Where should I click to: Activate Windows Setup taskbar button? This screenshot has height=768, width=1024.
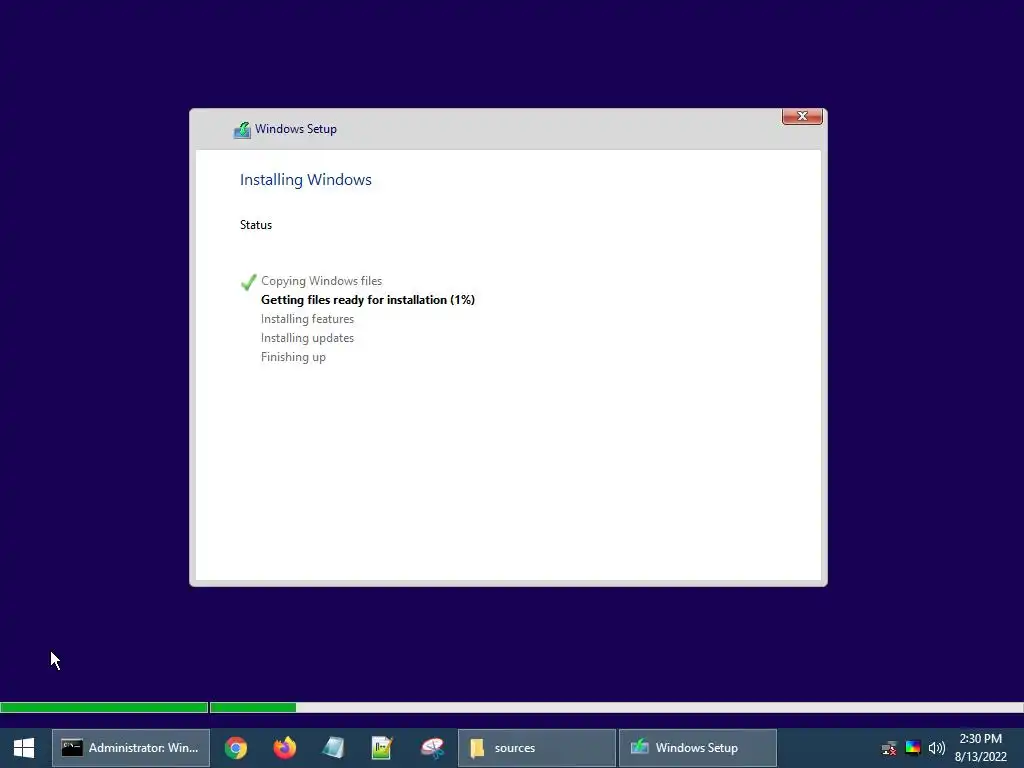(697, 748)
